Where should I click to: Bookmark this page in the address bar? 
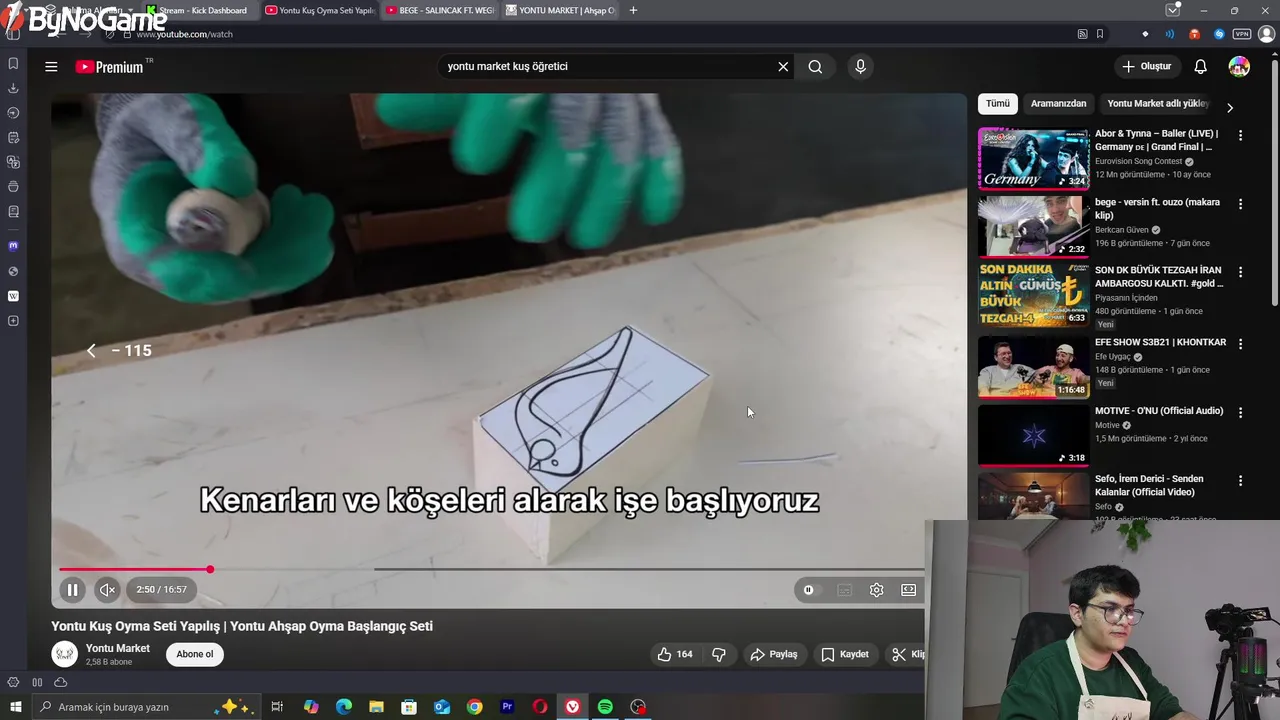point(1100,34)
